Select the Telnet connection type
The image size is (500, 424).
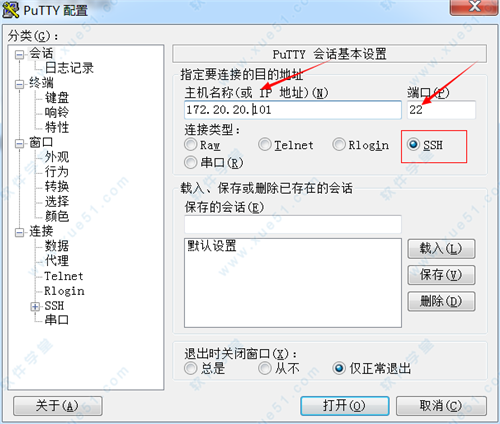[265, 144]
